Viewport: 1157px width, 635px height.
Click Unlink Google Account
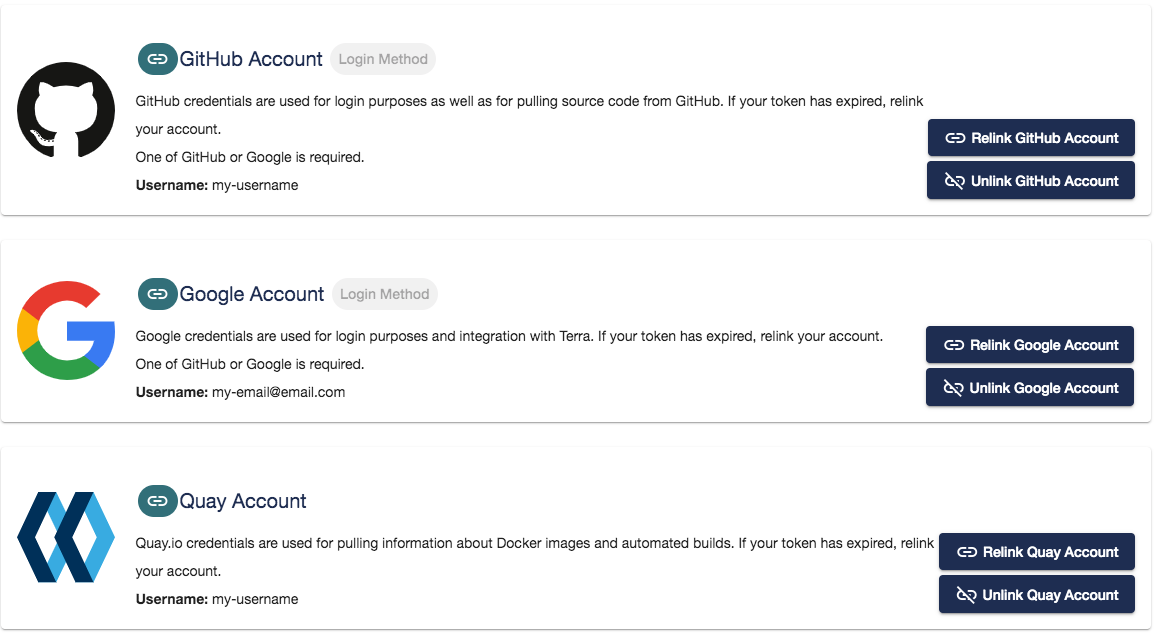click(1029, 387)
